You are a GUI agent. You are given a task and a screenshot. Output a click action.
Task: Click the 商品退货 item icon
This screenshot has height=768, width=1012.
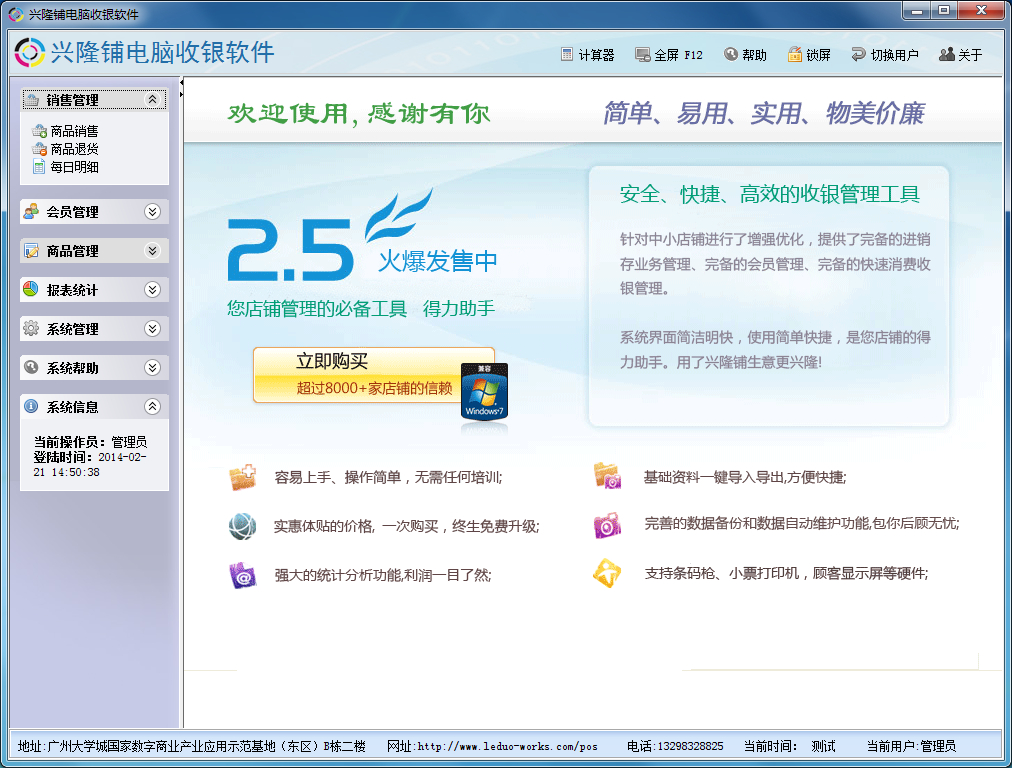(39, 149)
